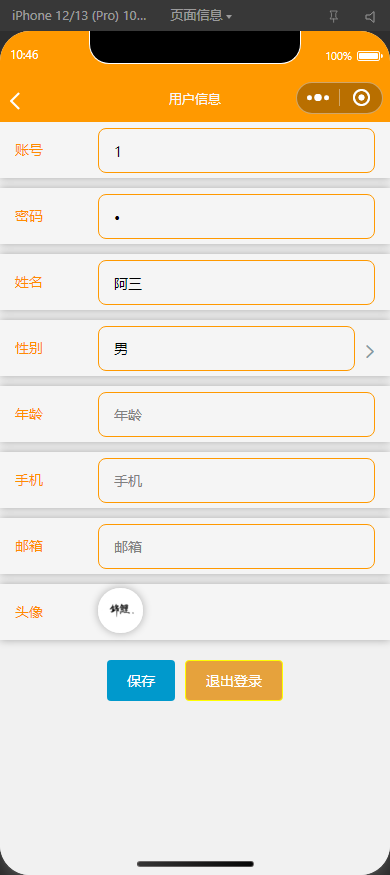Tap the battery indicator in the status bar
The image size is (390, 875).
(x=369, y=56)
